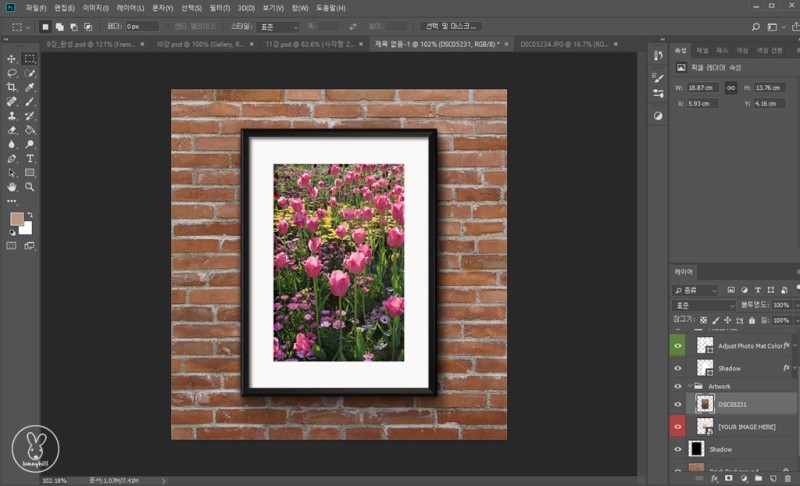Screen dimensions: 800x486
Task: Open the 필터(T) menu
Action: [x=221, y=8]
